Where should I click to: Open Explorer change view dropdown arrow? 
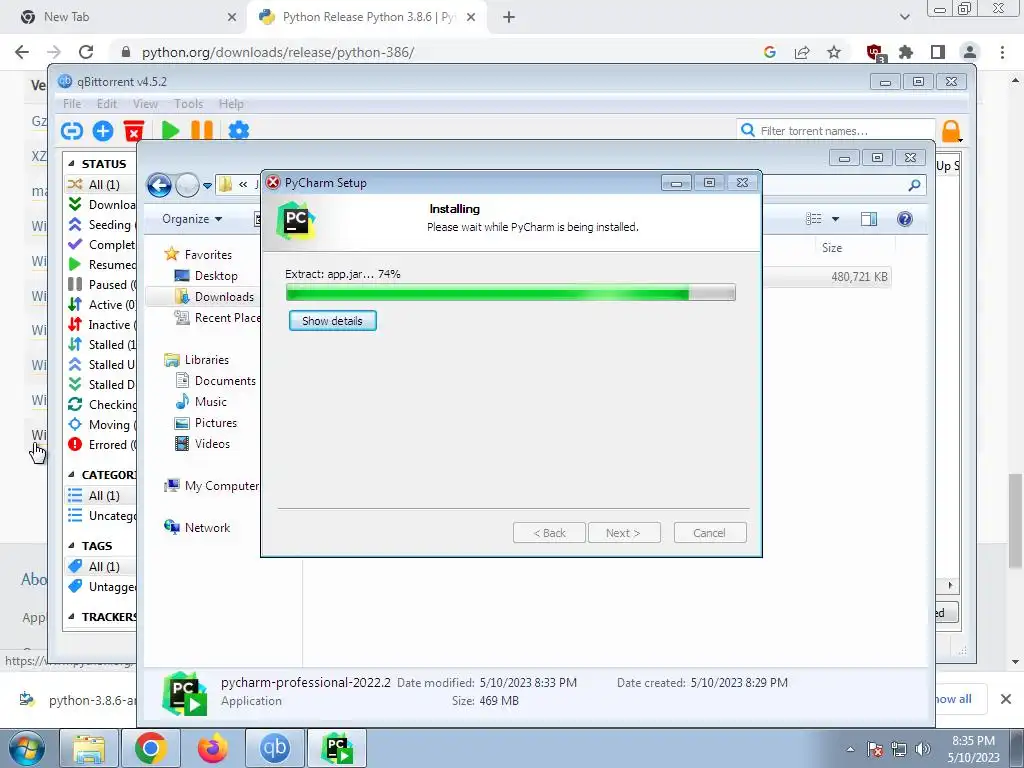[835, 219]
